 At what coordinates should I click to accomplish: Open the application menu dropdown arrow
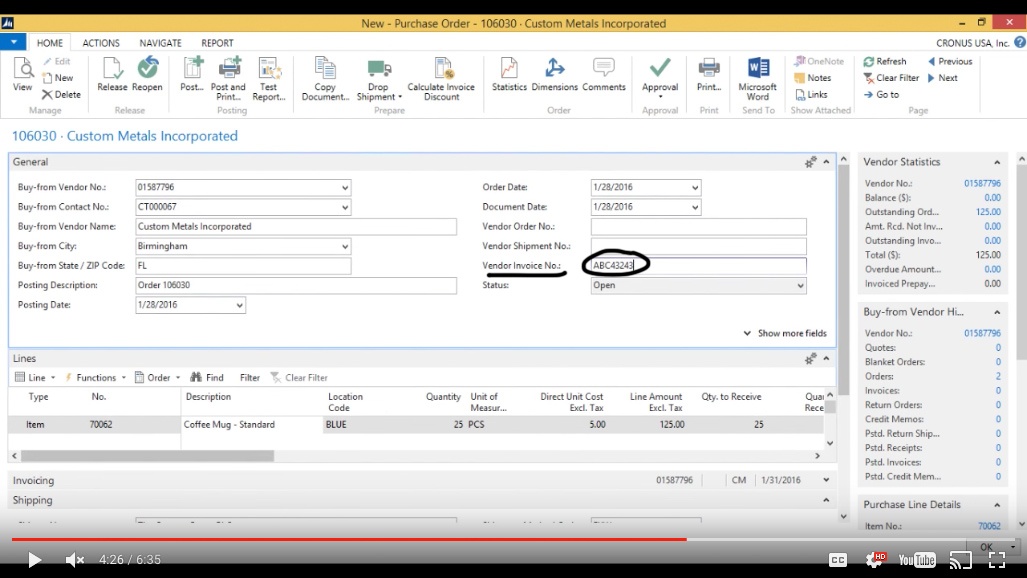[x=13, y=42]
